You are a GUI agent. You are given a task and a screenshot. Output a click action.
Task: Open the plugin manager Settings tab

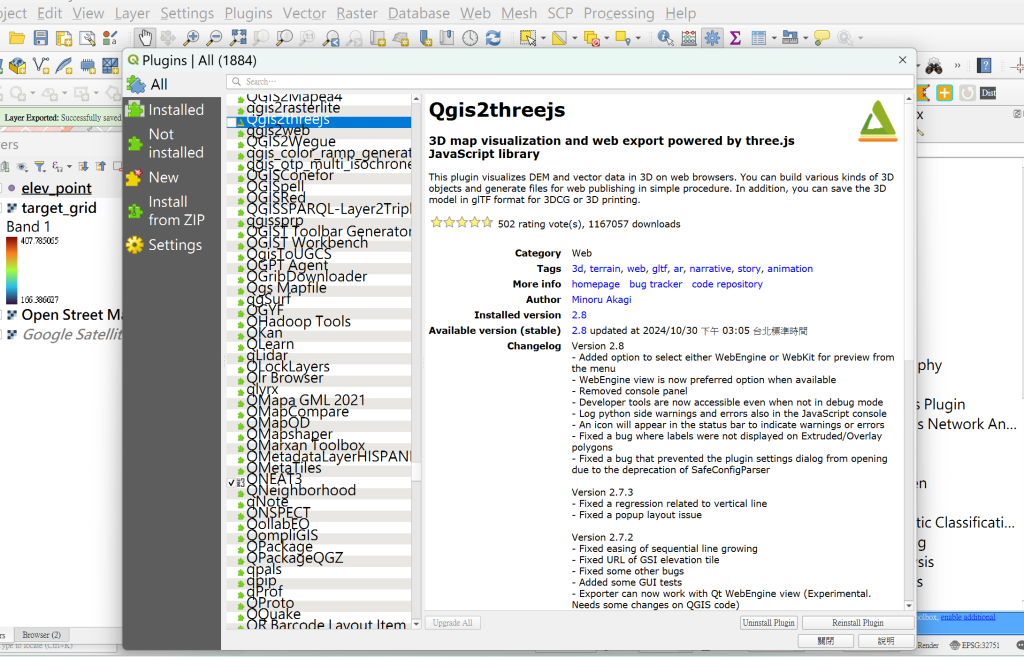tap(172, 245)
